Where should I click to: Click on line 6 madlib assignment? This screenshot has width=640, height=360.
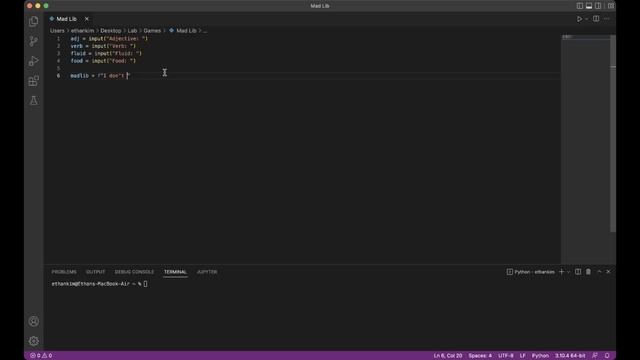pos(100,76)
